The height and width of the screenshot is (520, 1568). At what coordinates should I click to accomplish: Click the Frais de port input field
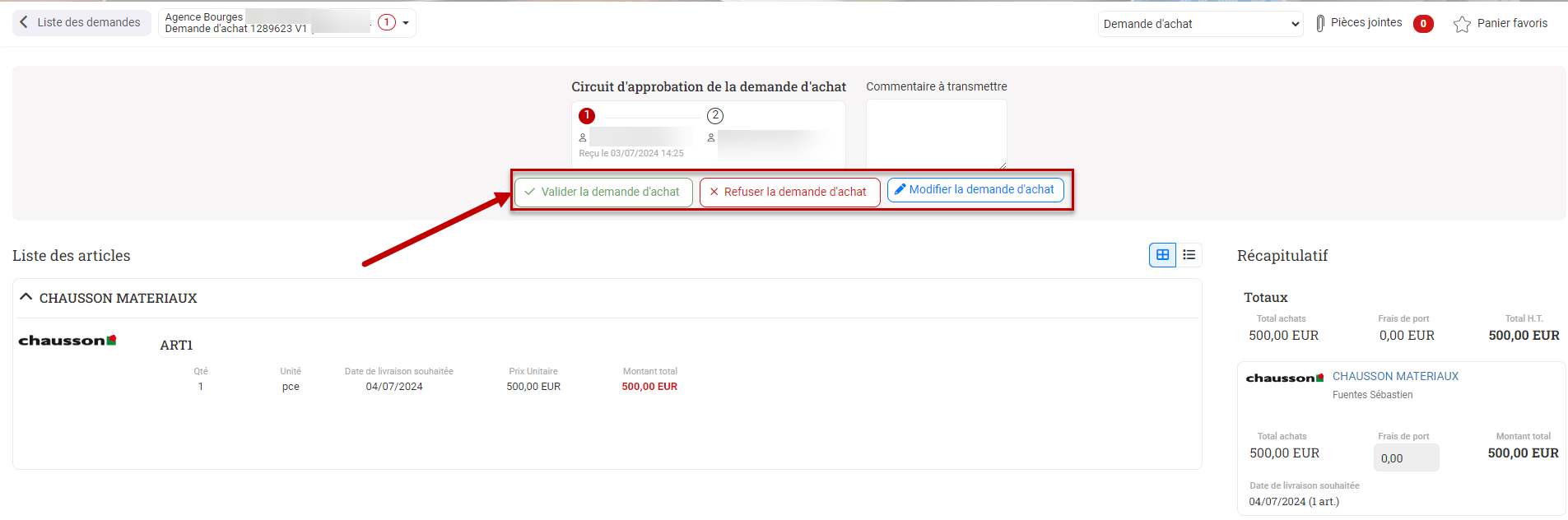tap(1406, 458)
